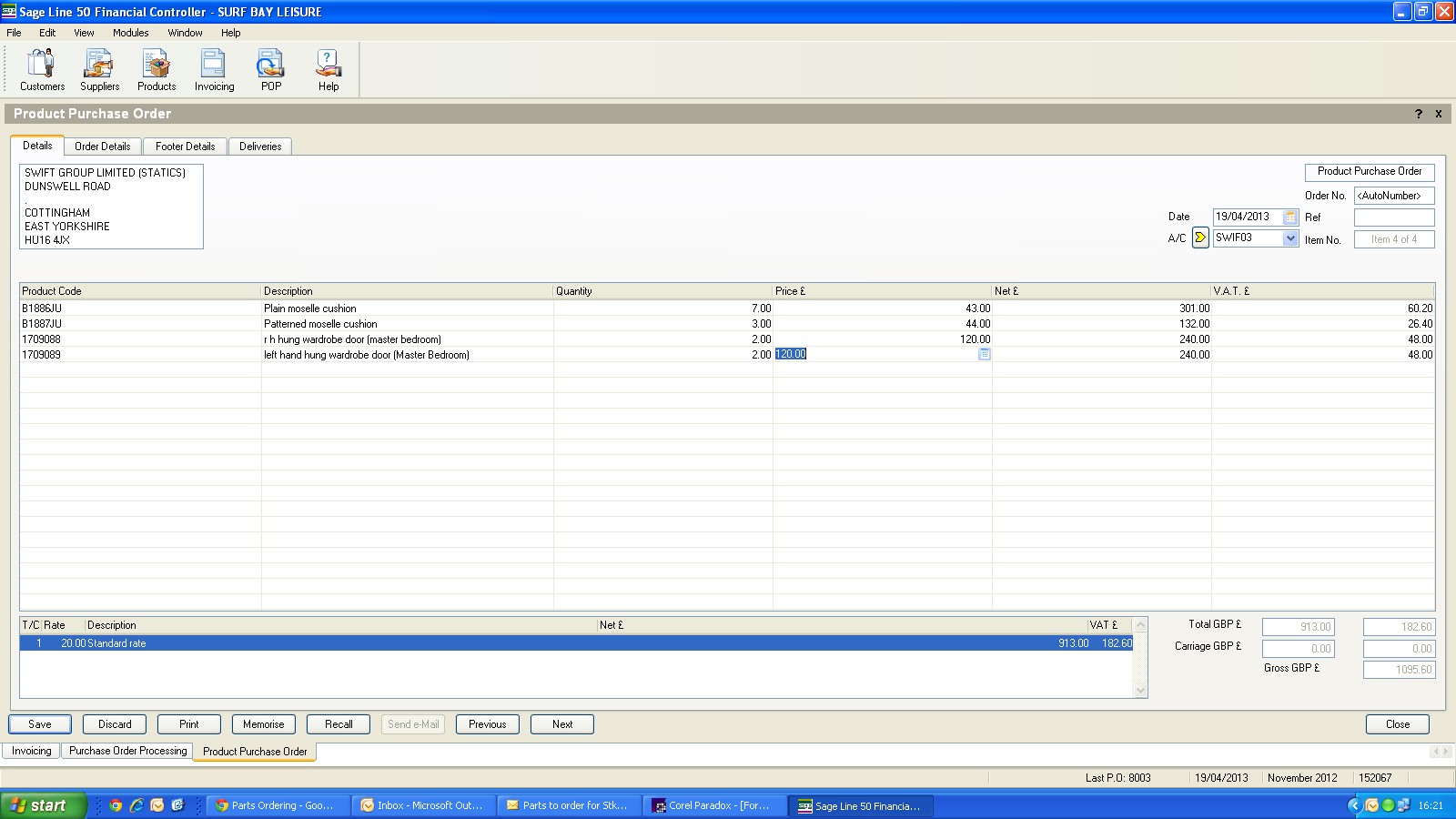Select the Deliveries tab
The width and height of the screenshot is (1456, 819).
click(260, 147)
